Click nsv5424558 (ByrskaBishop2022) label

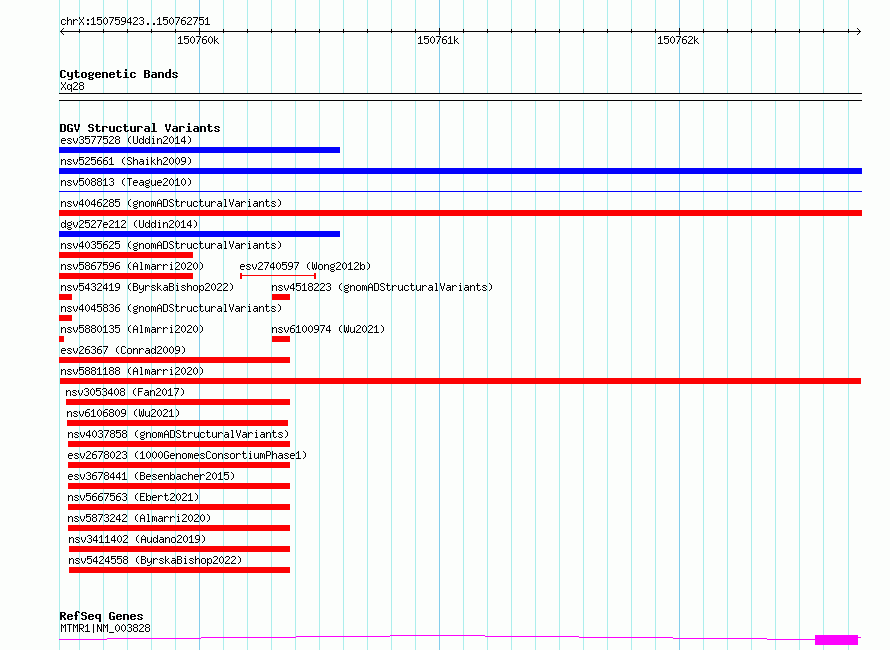click(x=155, y=560)
